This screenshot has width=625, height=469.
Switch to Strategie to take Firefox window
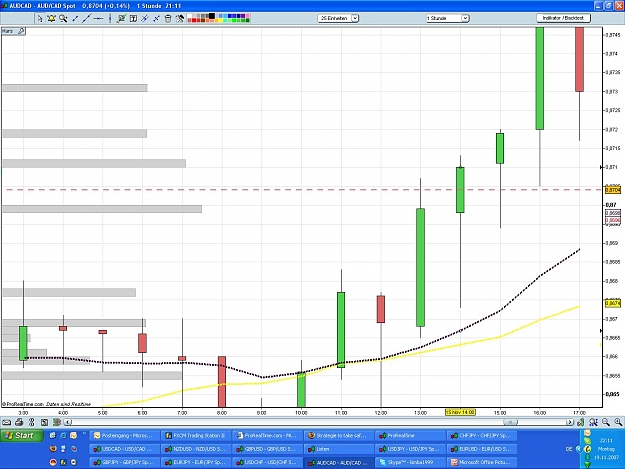click(339, 436)
